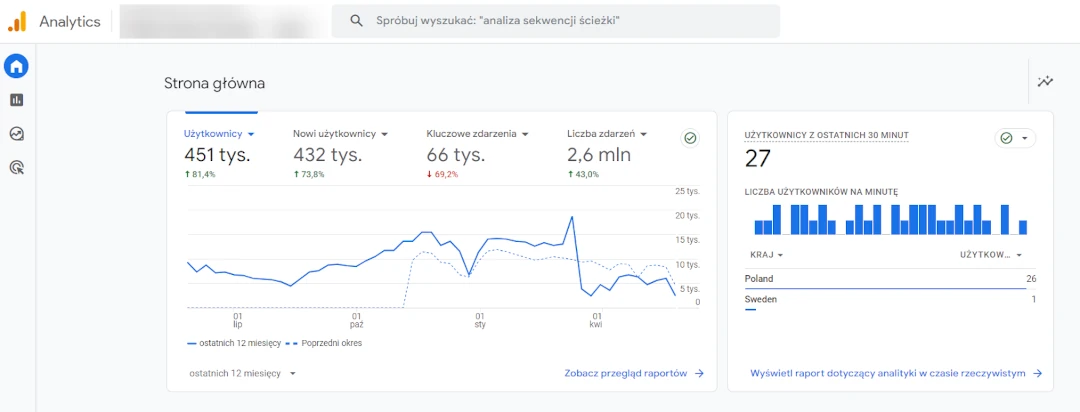
Task: Click the "01 lip" axis label
Action: point(238,320)
